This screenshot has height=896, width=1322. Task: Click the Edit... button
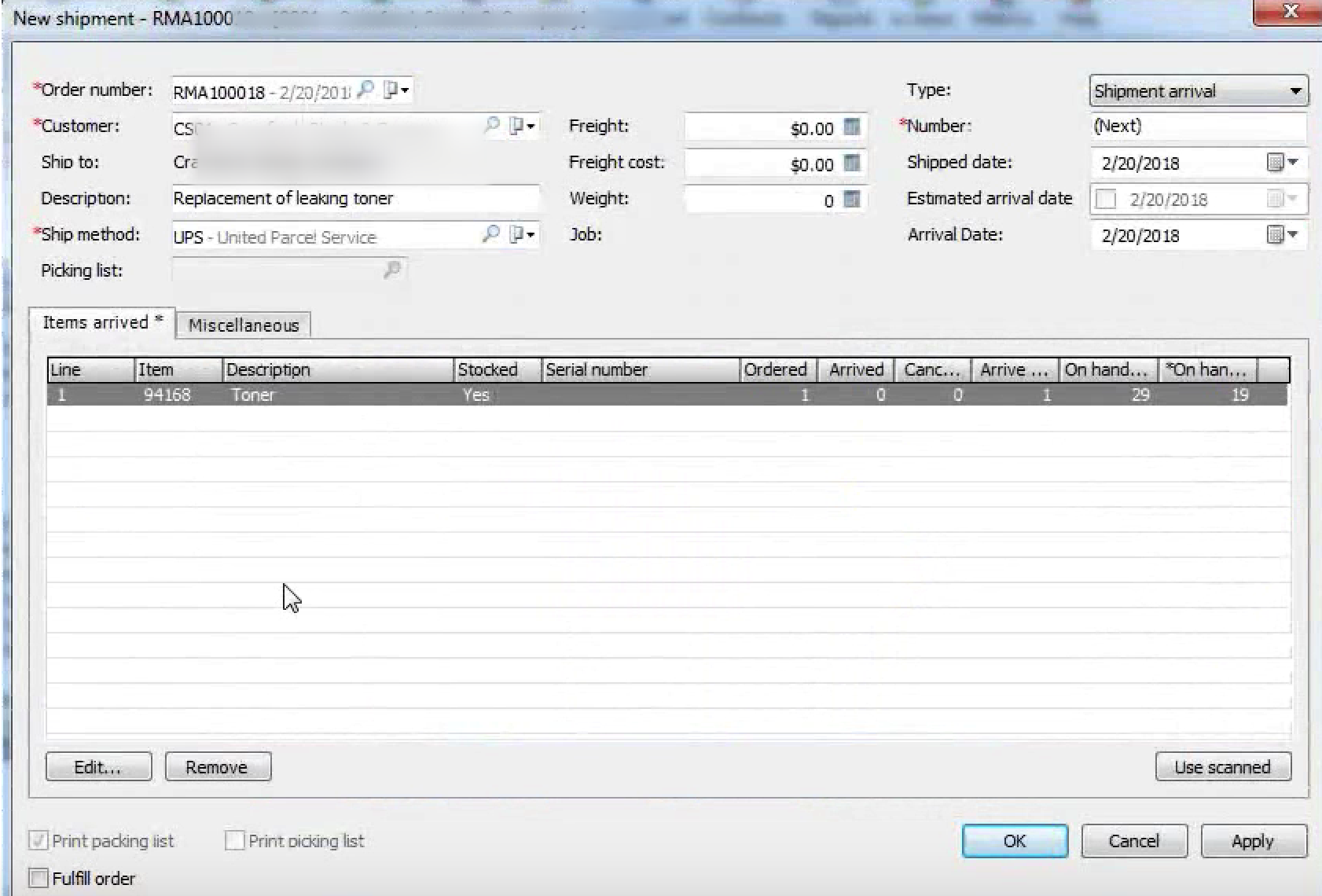pos(98,767)
